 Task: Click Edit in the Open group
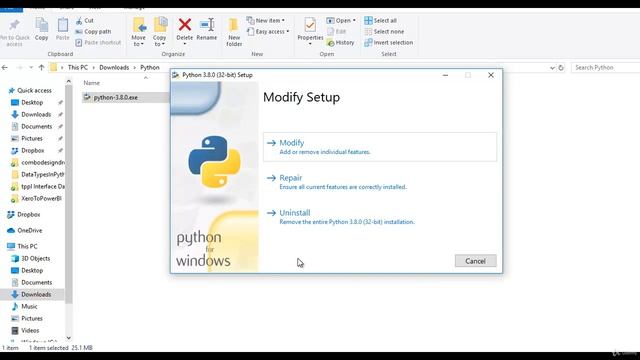tap(336, 31)
